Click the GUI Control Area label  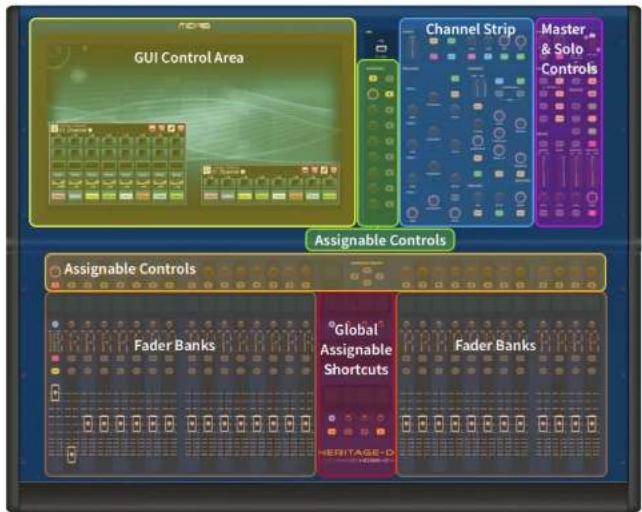pyautogui.click(x=189, y=58)
